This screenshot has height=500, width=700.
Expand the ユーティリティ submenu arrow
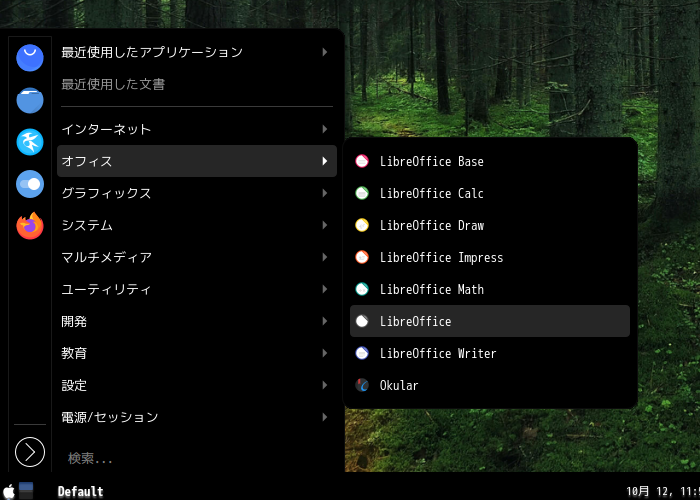[x=325, y=289]
